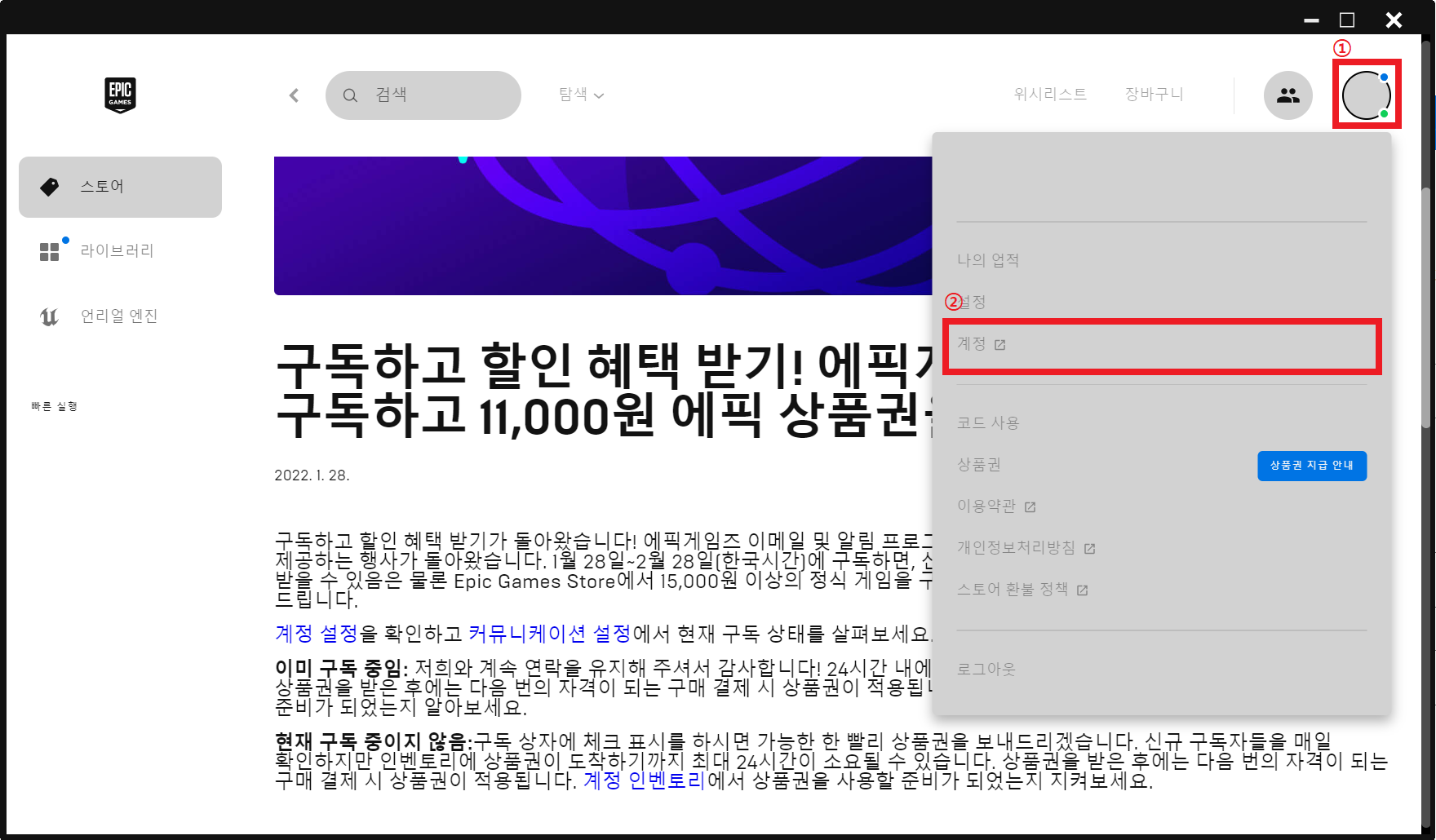Click the store tag icon in sidebar

pyautogui.click(x=49, y=187)
